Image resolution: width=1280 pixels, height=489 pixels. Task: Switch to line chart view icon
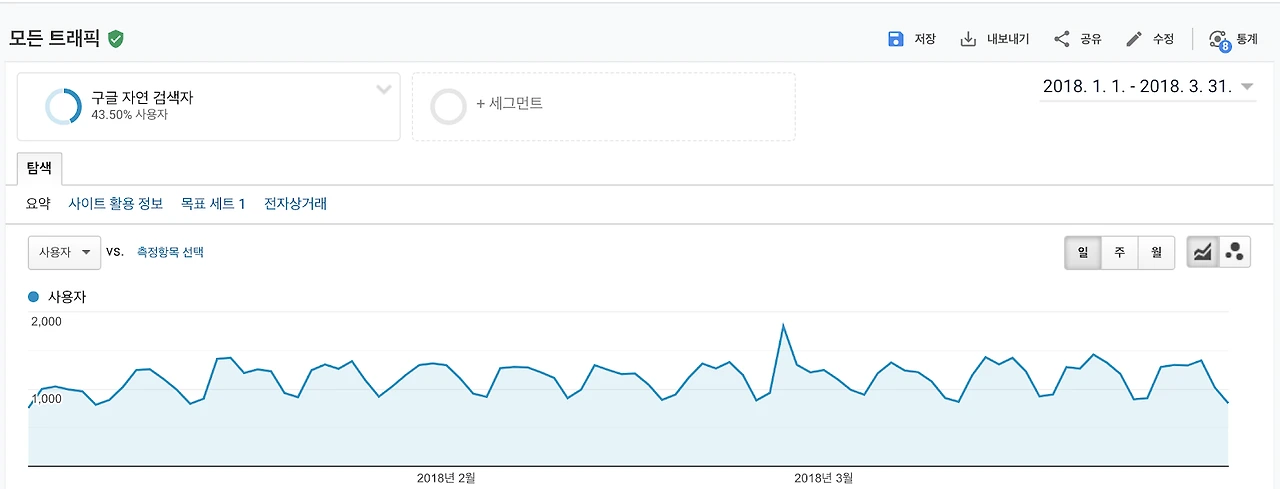tap(1203, 253)
